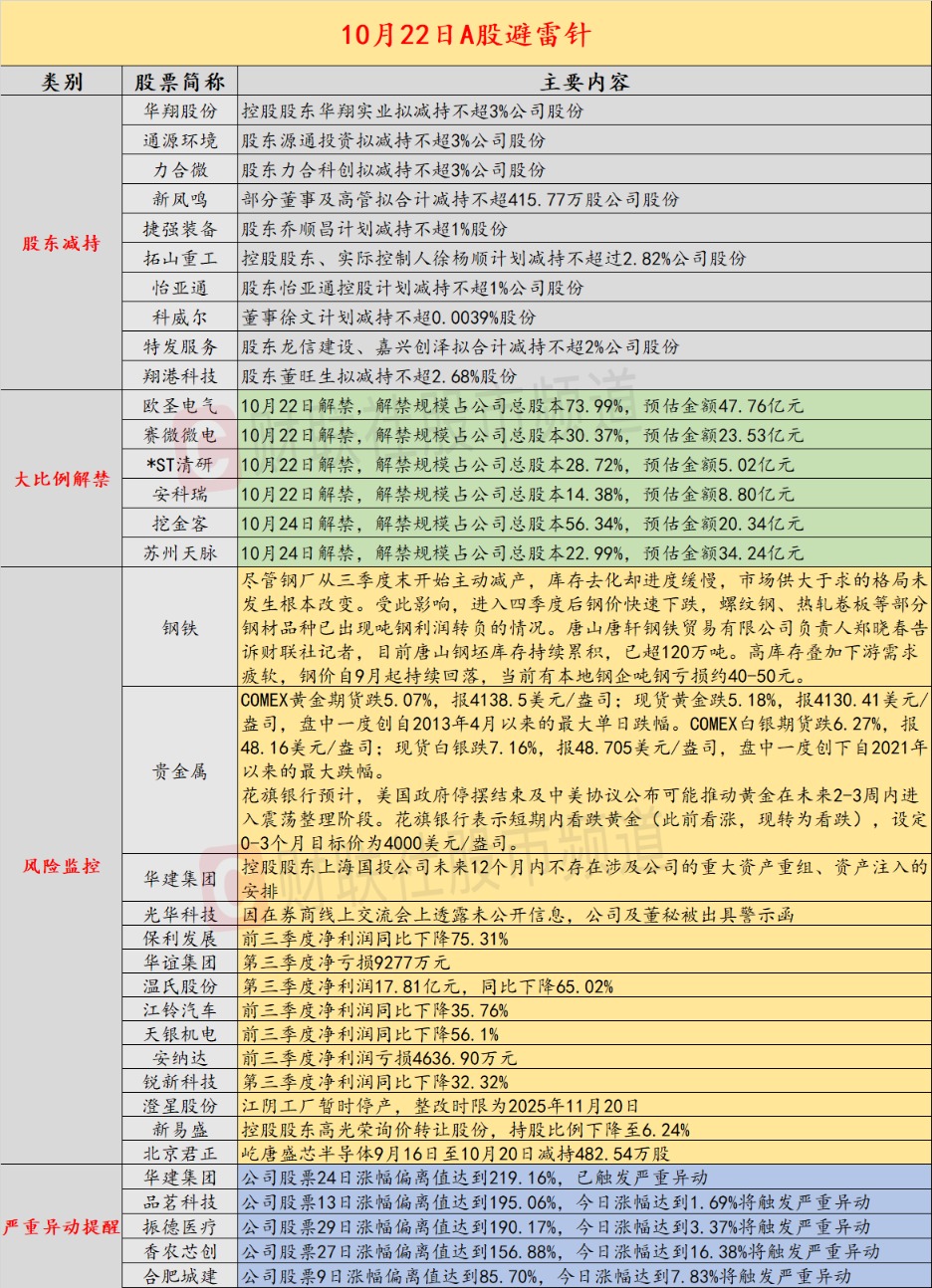Select the 大比例解禁 category cell
The height and width of the screenshot is (1288, 932).
[x=62, y=479]
